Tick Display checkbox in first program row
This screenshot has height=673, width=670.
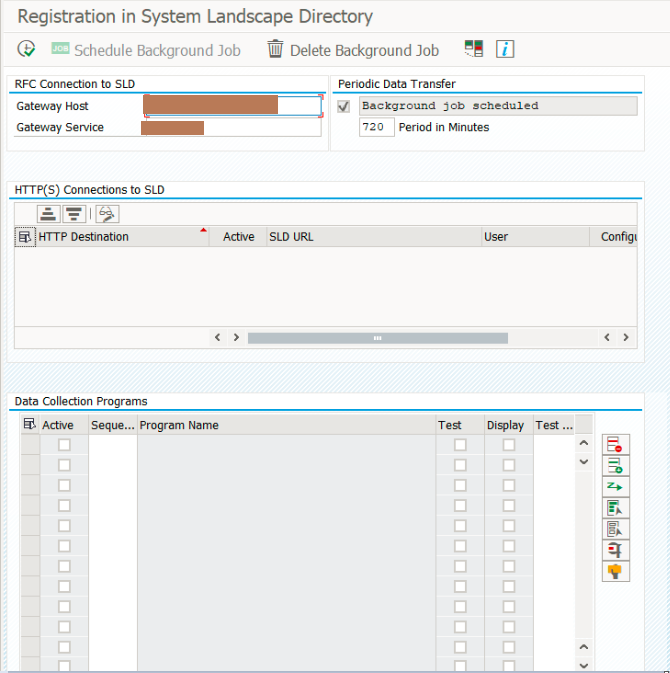click(509, 445)
